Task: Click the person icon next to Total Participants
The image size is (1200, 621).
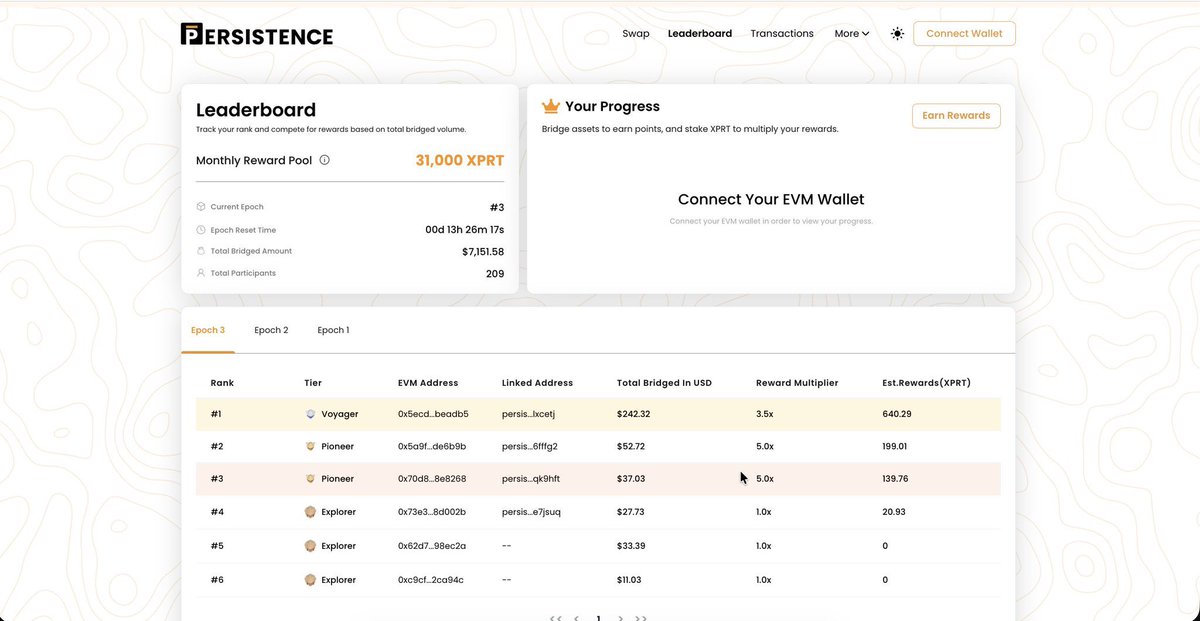Action: pos(201,273)
